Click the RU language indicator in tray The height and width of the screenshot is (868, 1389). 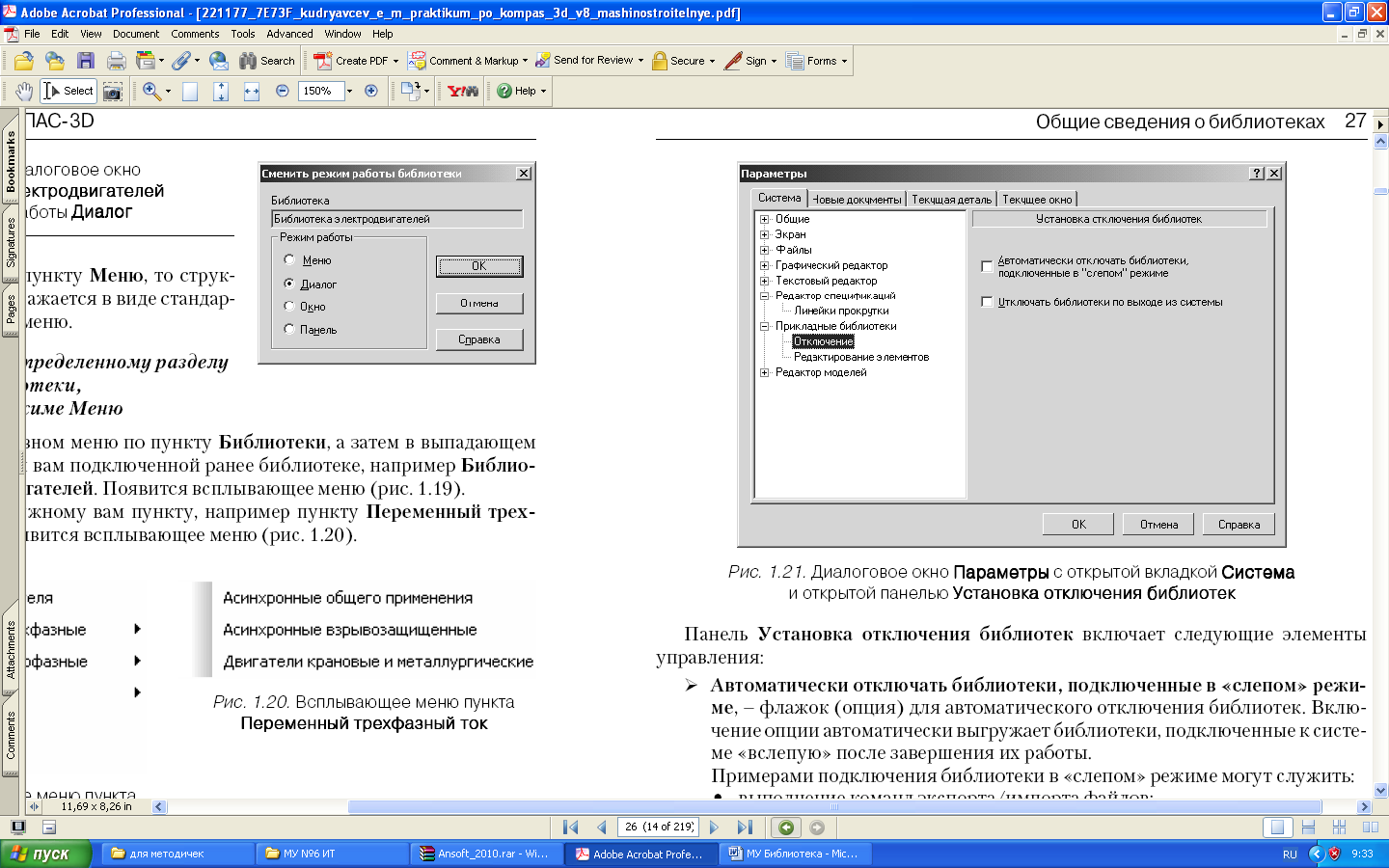pos(1290,854)
